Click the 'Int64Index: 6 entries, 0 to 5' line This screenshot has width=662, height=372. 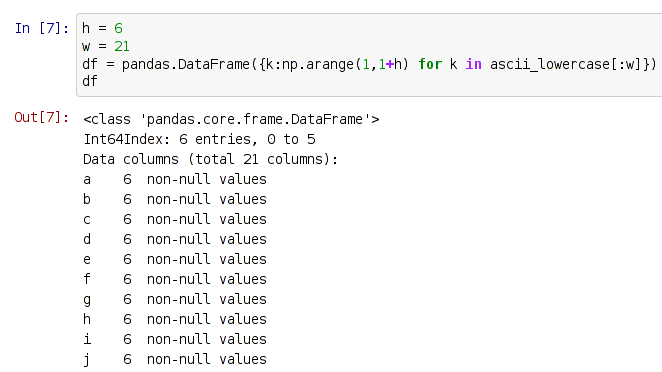coord(199,139)
